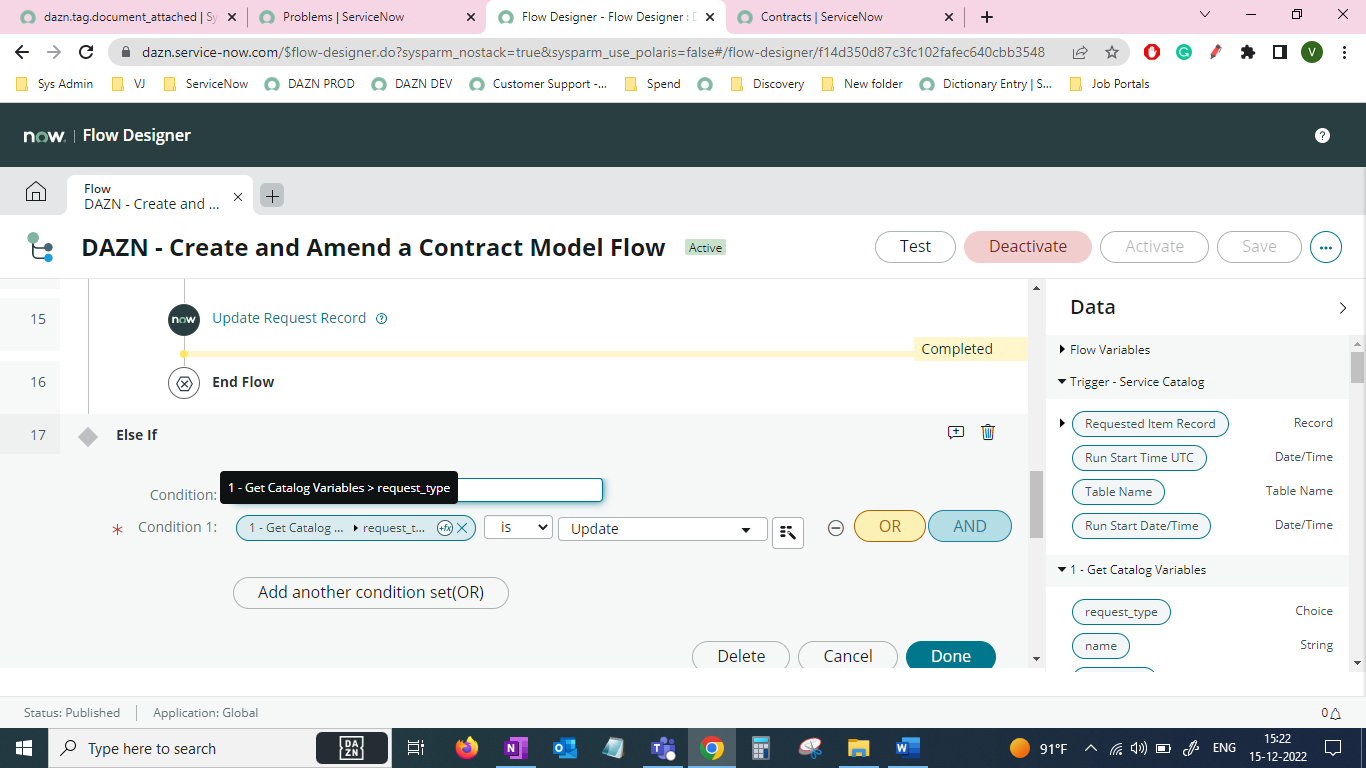This screenshot has height=768, width=1366.
Task: Open the Chrome tab search dropdown
Action: point(1205,15)
